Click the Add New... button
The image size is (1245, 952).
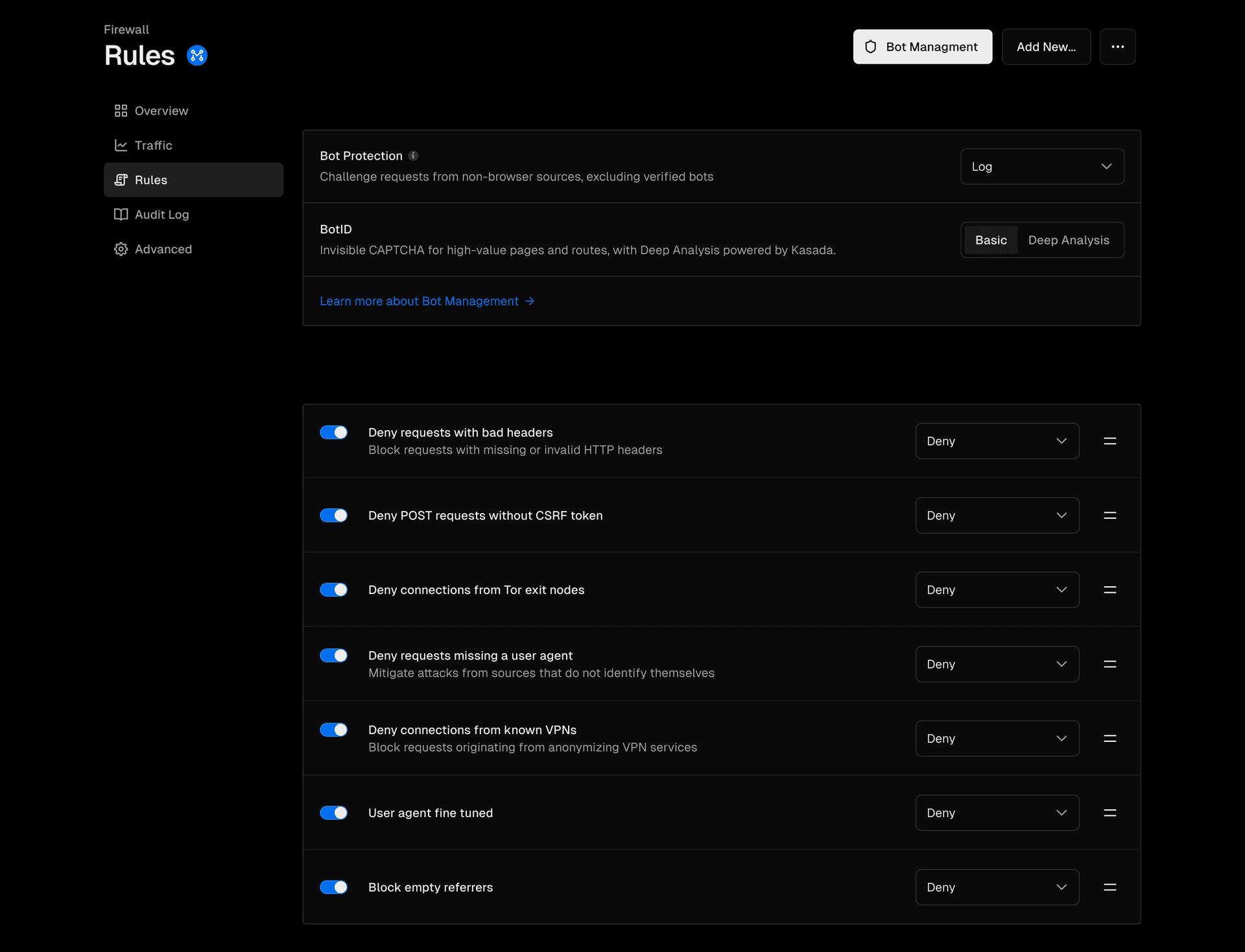click(x=1045, y=47)
